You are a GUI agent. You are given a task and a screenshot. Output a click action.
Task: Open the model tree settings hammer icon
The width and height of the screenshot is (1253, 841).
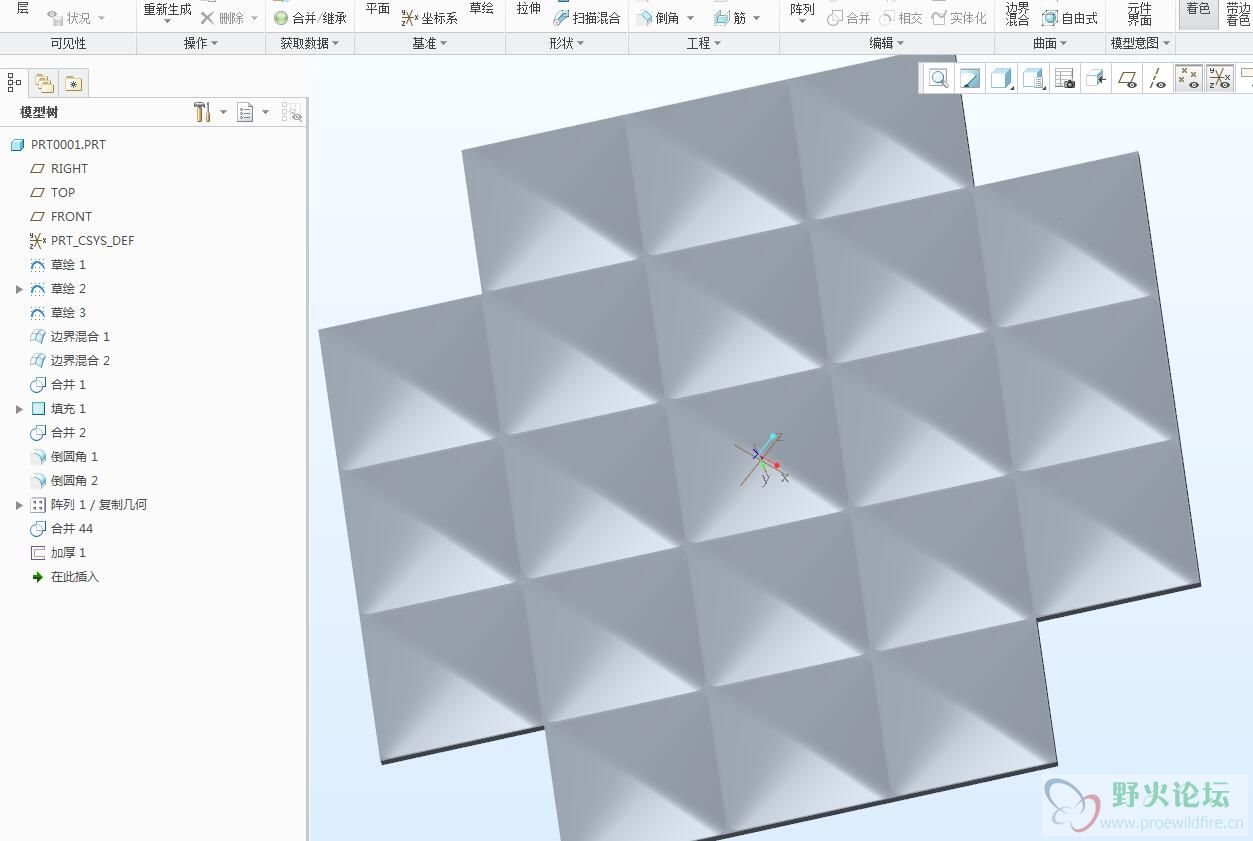pyautogui.click(x=202, y=113)
